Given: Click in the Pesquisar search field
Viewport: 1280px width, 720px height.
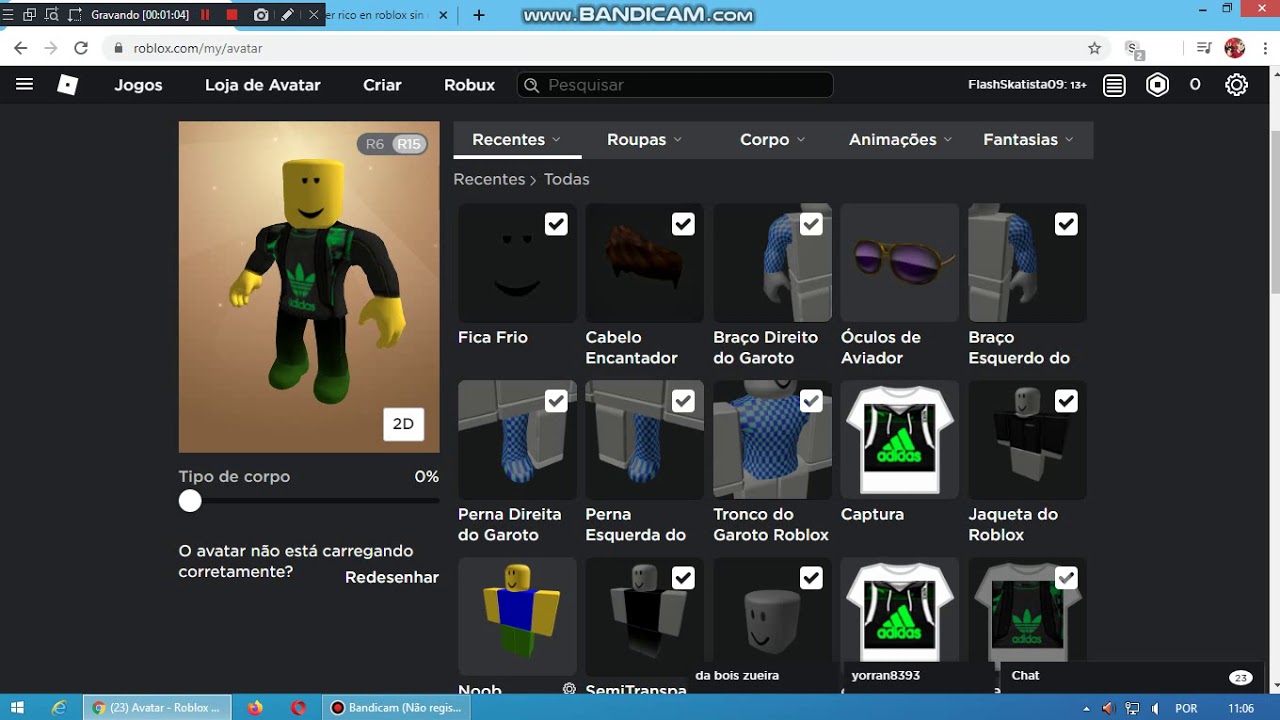Looking at the screenshot, I should coord(675,85).
